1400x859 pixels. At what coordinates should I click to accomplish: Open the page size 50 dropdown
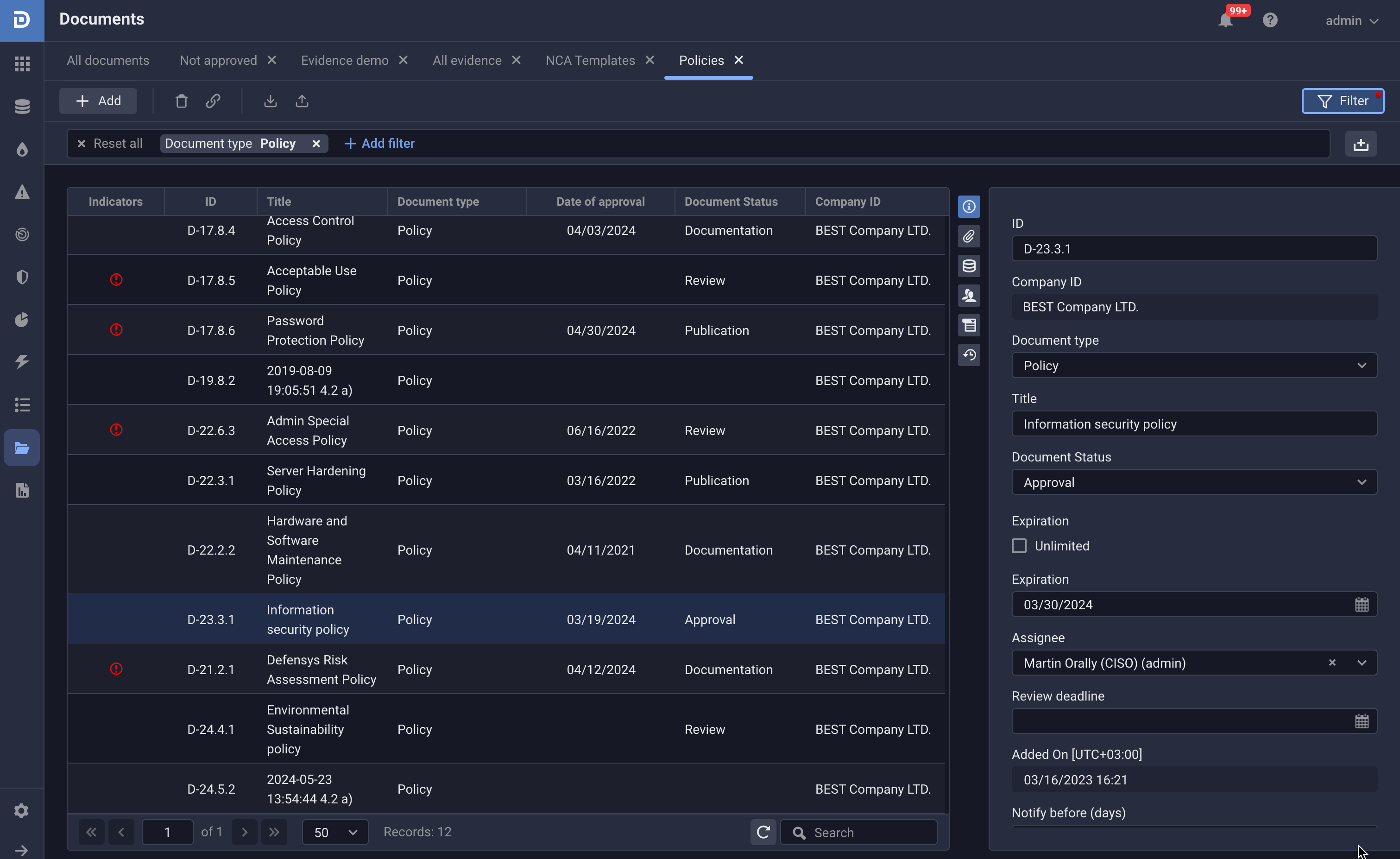pos(335,832)
